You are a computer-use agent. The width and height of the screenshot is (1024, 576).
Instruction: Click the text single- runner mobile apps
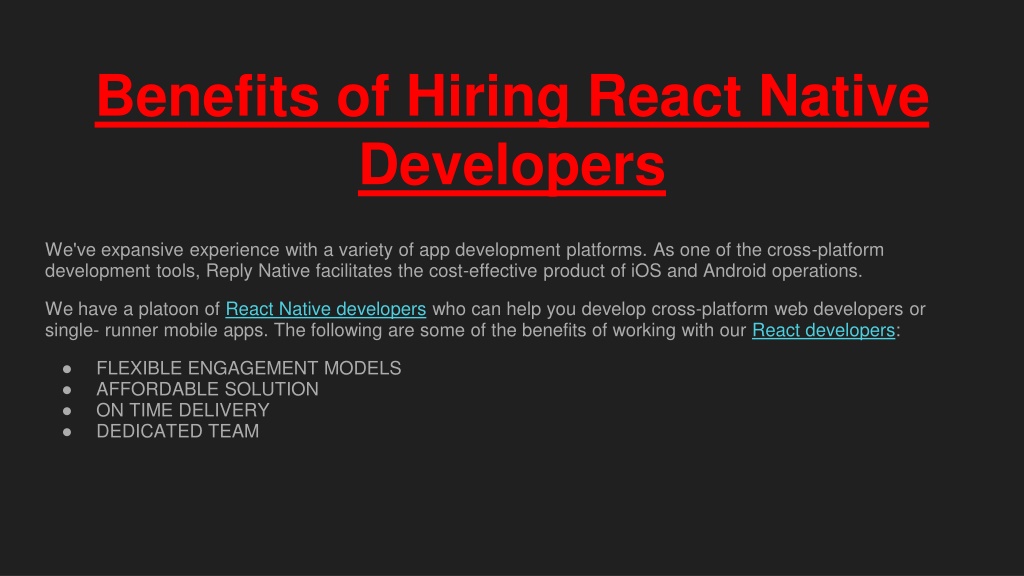click(x=156, y=330)
